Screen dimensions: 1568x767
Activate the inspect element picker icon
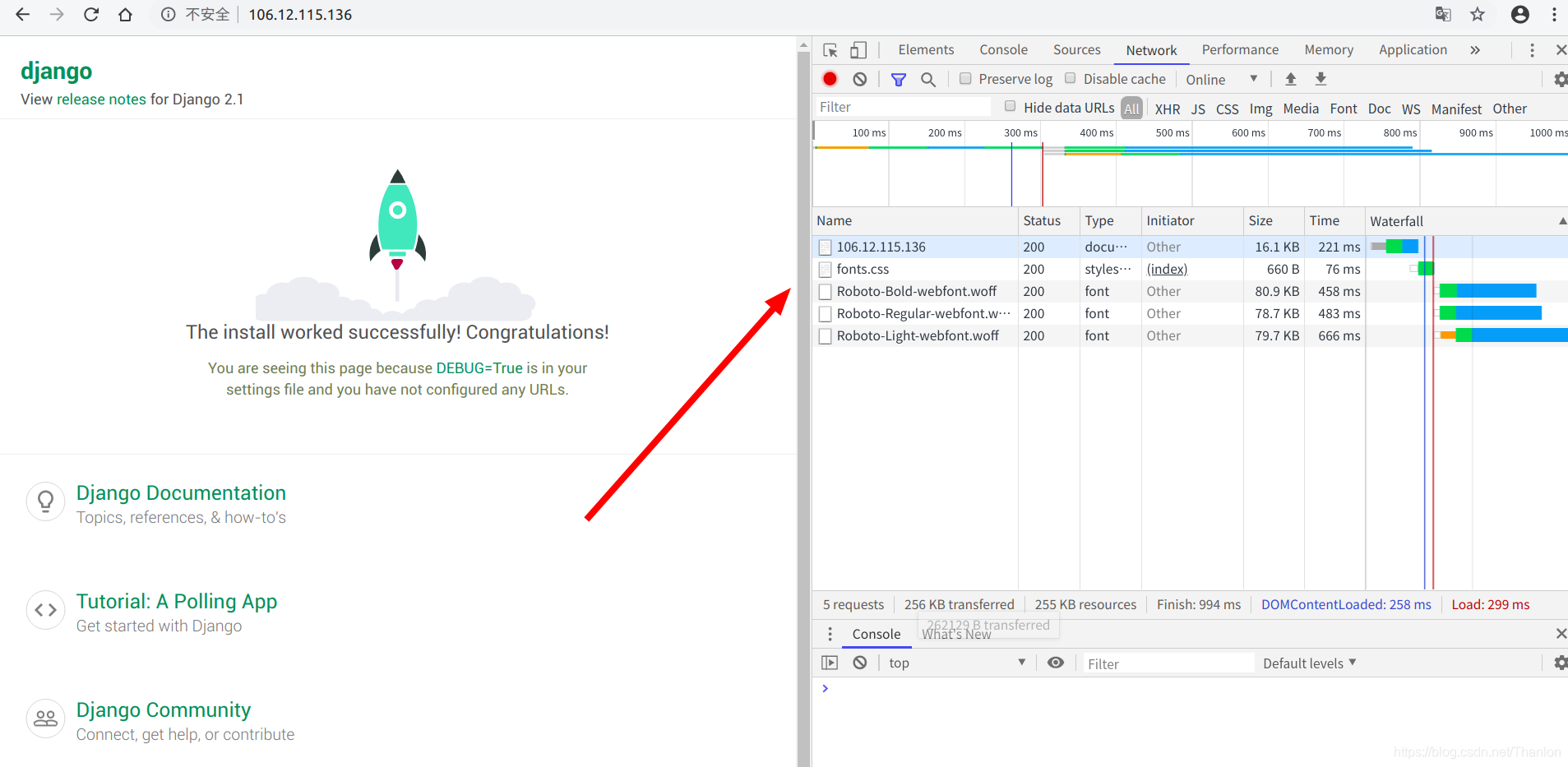pos(830,50)
